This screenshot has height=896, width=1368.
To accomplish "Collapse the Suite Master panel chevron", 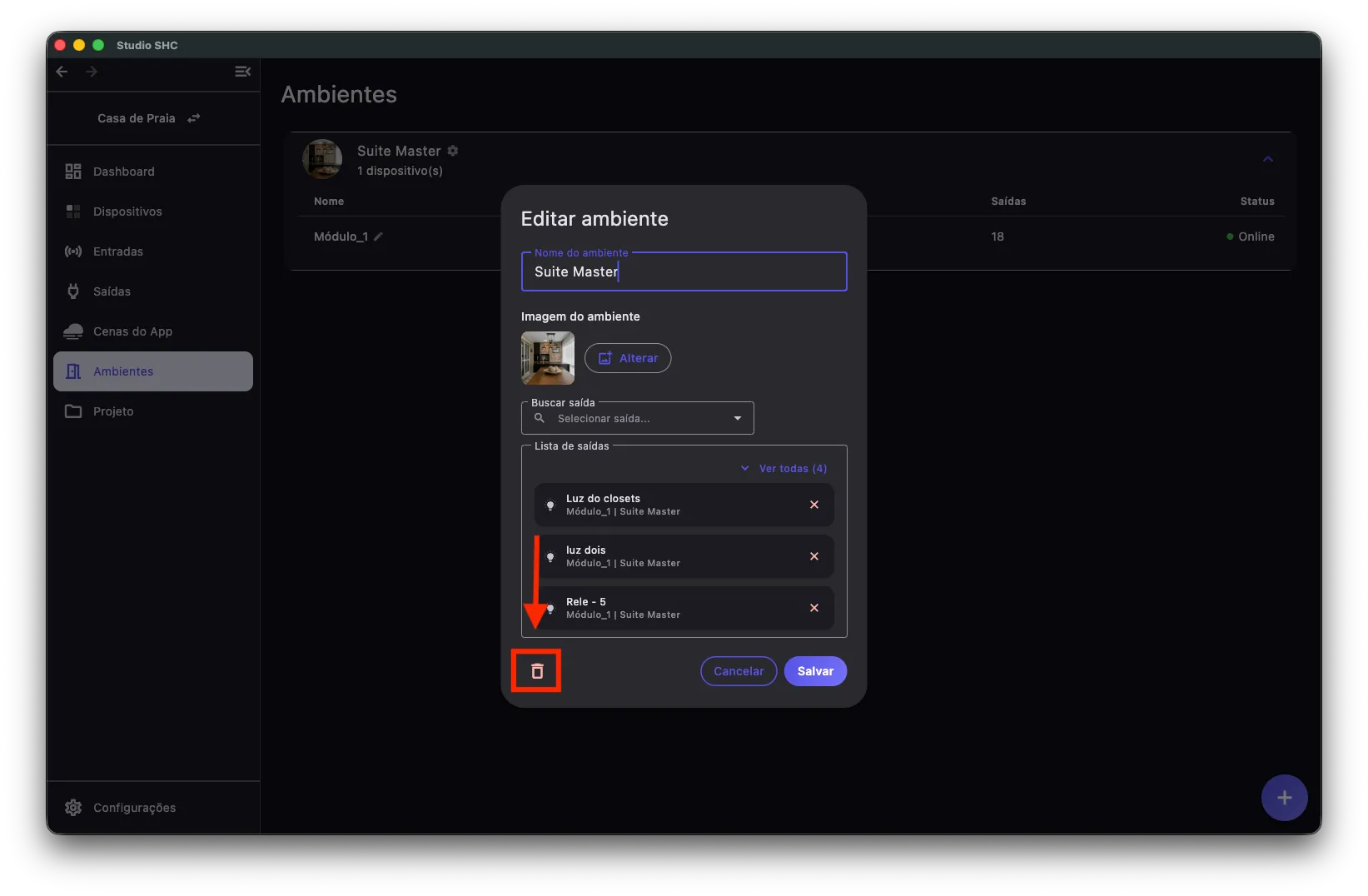I will [x=1268, y=159].
